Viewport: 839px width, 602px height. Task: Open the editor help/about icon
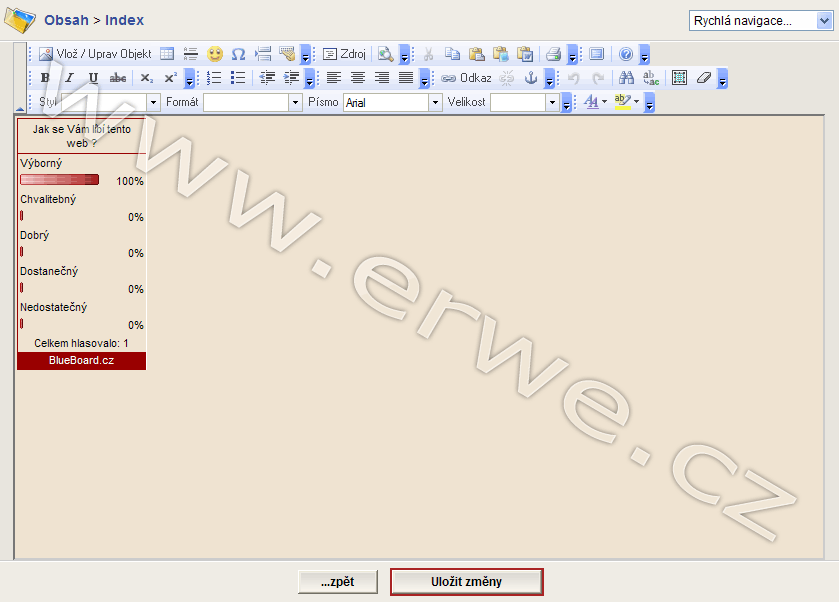[626, 54]
